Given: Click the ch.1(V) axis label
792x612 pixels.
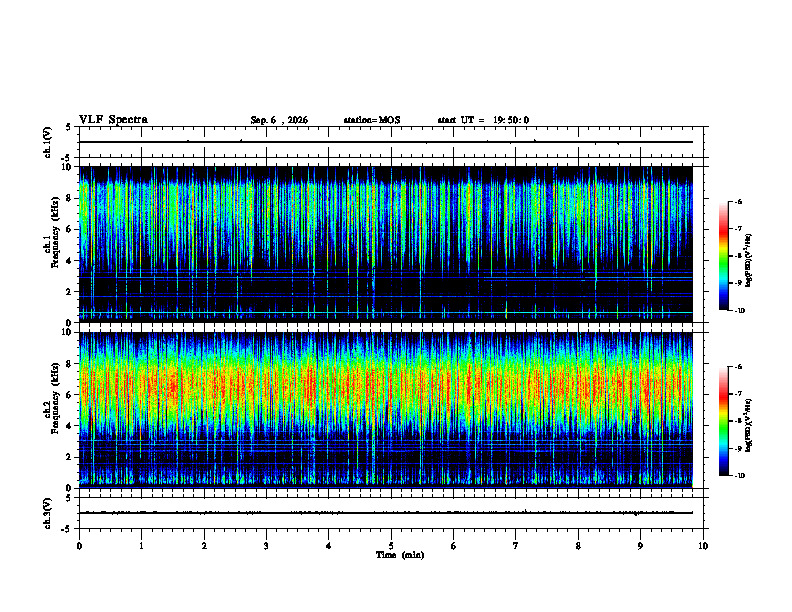Looking at the screenshot, I should pyautogui.click(x=47, y=142).
